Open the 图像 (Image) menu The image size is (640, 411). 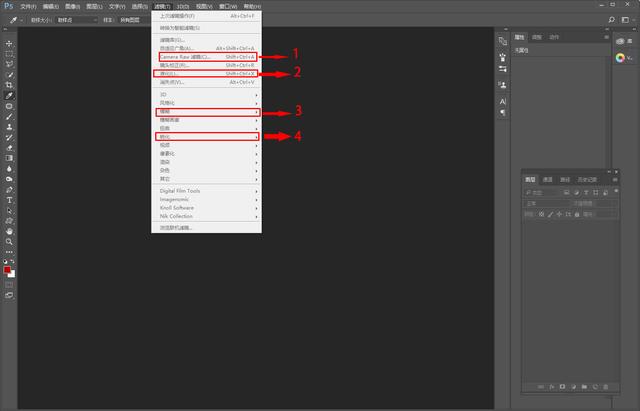click(x=72, y=7)
